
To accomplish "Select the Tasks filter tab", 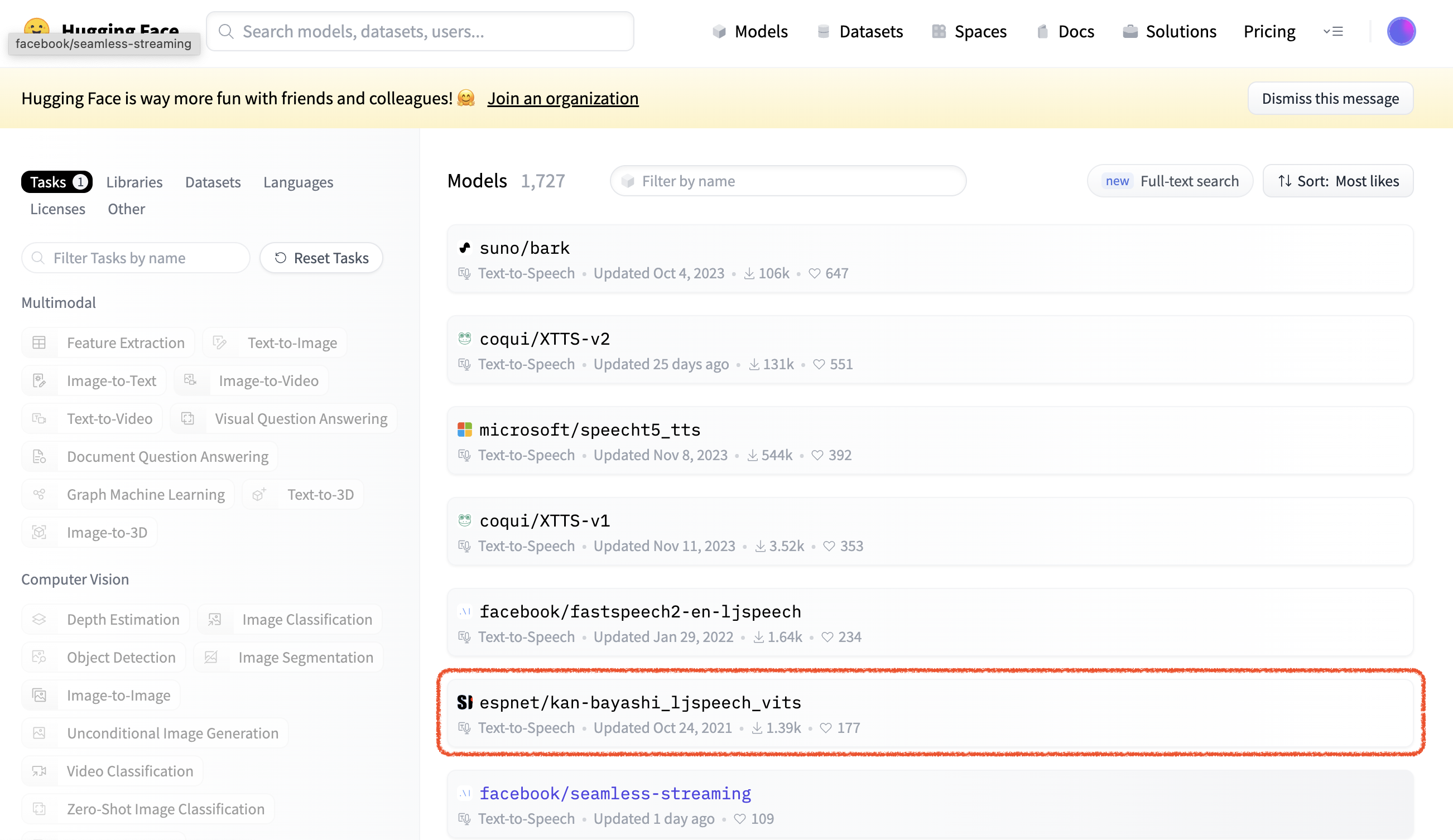I will click(x=57, y=182).
